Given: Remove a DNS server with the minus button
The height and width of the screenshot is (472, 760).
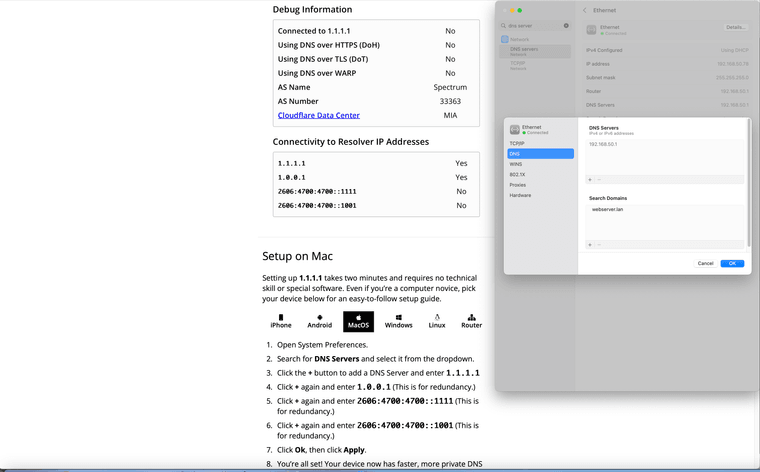Looking at the screenshot, I should [599, 179].
